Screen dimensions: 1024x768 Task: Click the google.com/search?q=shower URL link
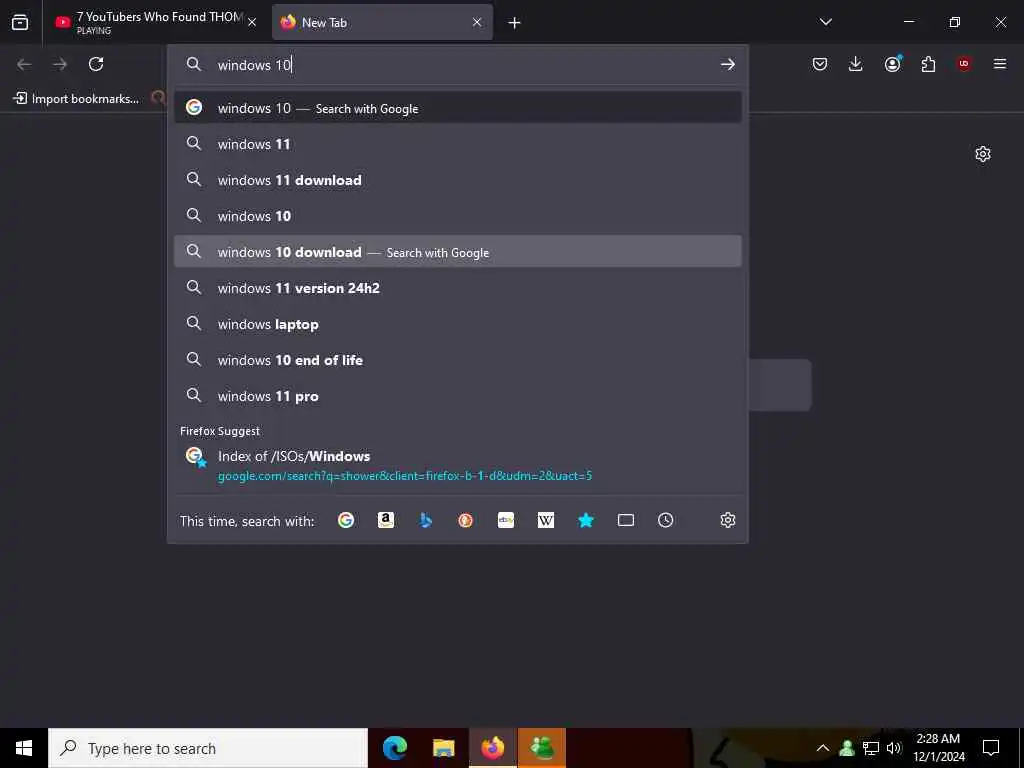tap(405, 476)
